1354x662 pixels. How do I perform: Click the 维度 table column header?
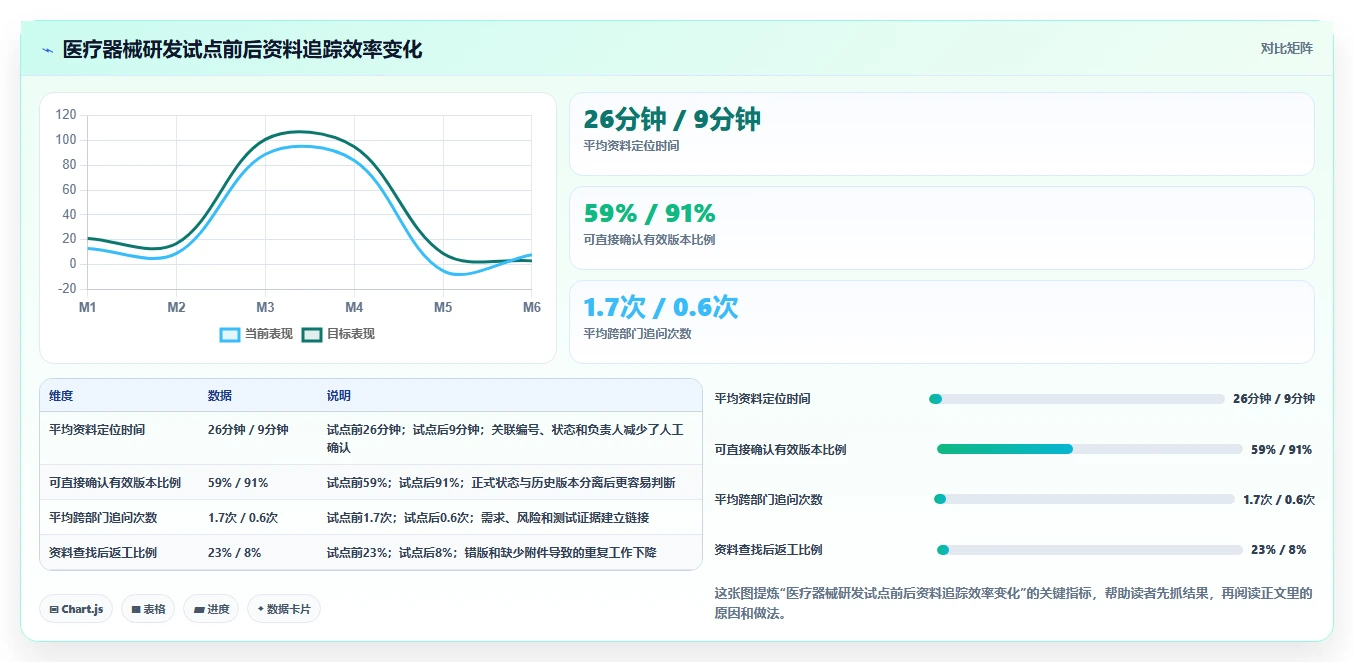(x=61, y=396)
